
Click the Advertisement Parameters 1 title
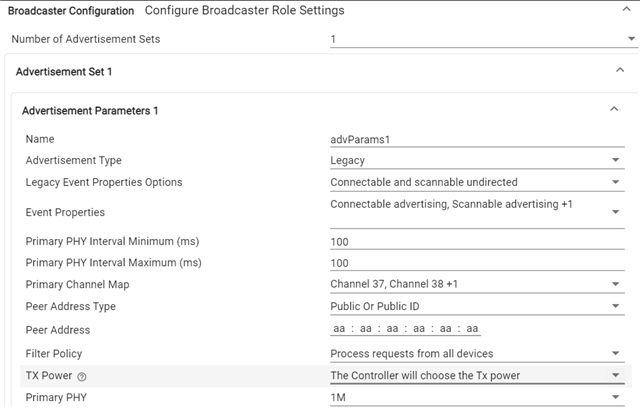(90, 111)
